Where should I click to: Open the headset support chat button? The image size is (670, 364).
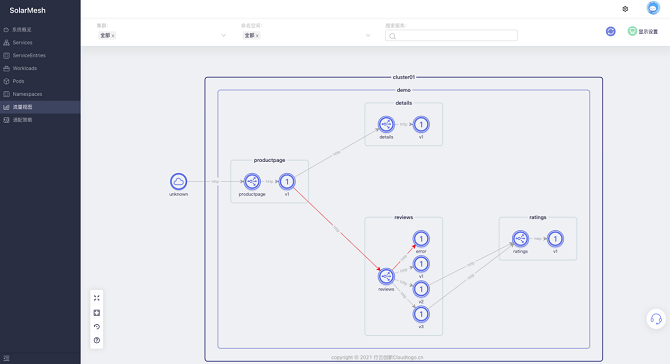pos(656,319)
